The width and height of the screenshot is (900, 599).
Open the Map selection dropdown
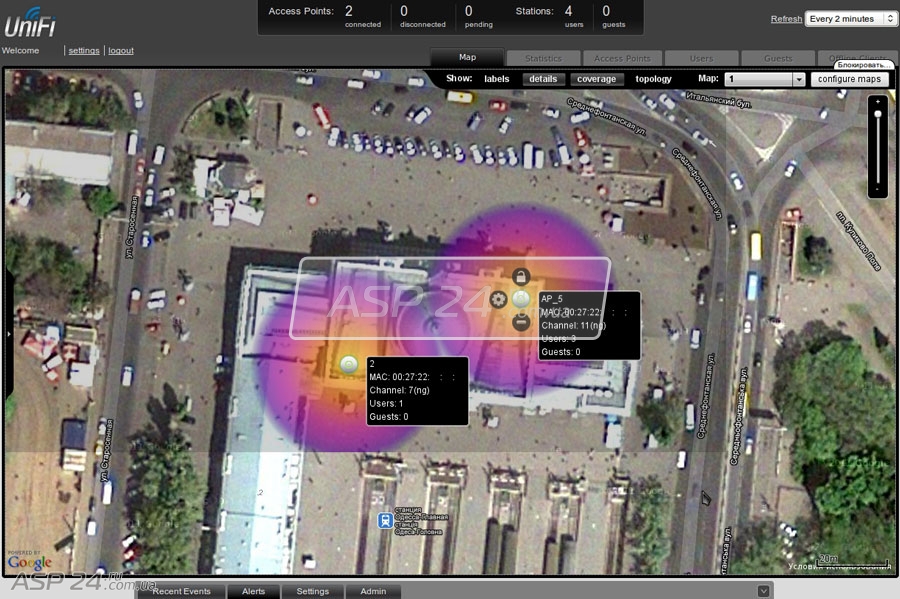[765, 79]
